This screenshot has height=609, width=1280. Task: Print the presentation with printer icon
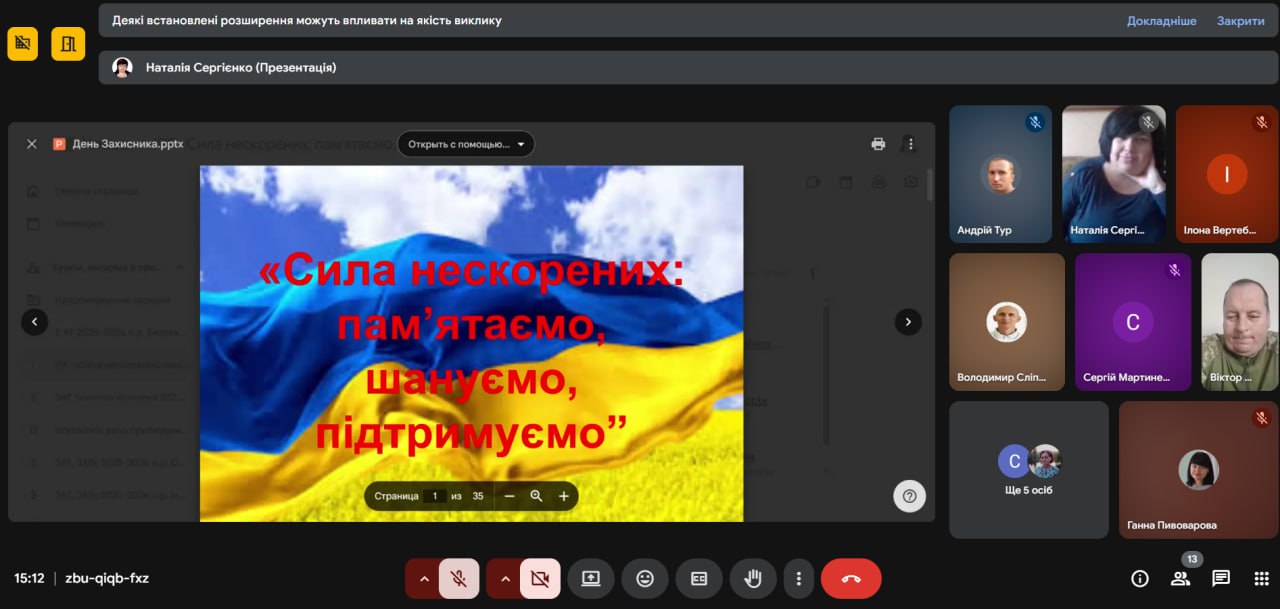(x=878, y=144)
